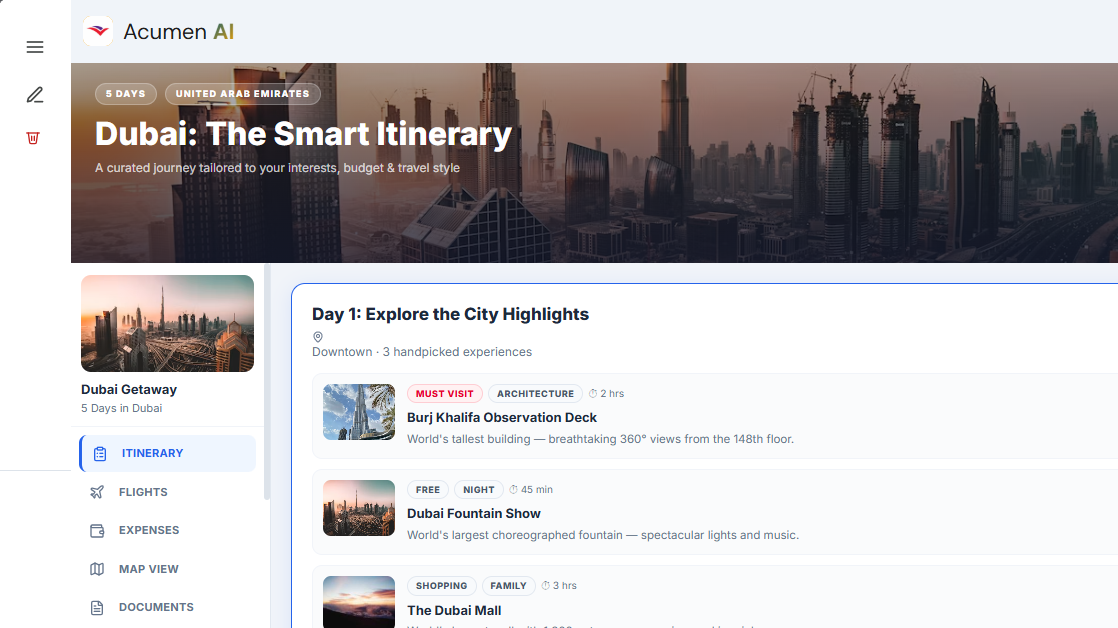The width and height of the screenshot is (1118, 628).
Task: Click the Burj Khalifa thumbnail image
Action: [359, 412]
